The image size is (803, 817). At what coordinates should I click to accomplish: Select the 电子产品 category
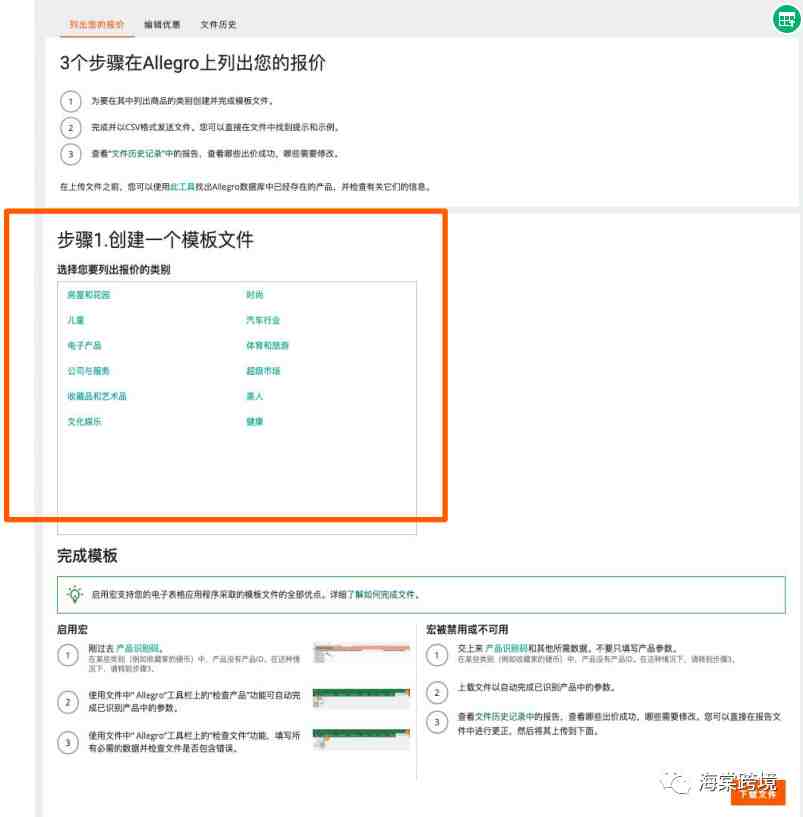[x=84, y=345]
